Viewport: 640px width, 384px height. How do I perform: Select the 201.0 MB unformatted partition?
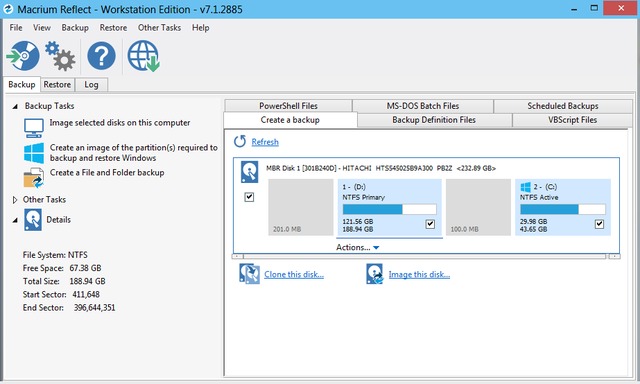(x=301, y=207)
